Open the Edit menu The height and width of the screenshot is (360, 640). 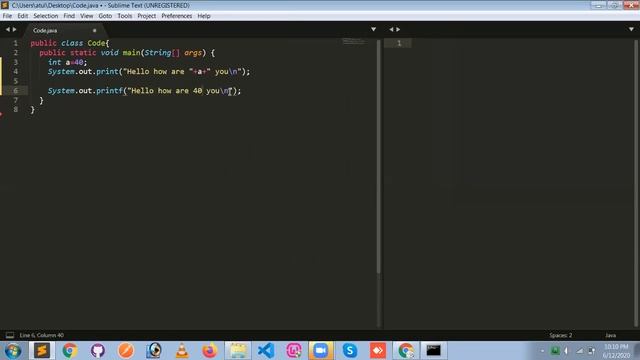tap(22, 16)
